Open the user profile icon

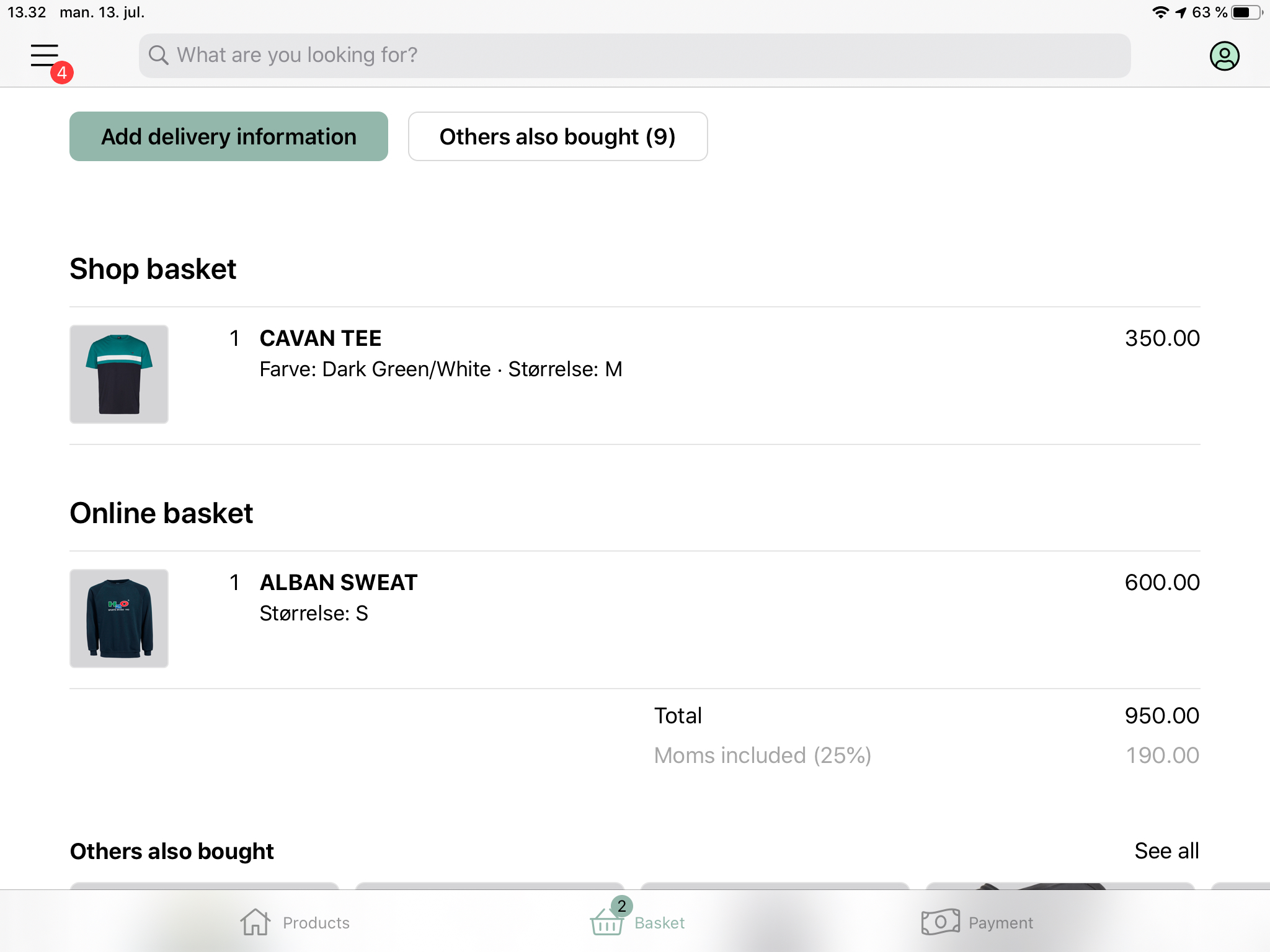pos(1224,56)
